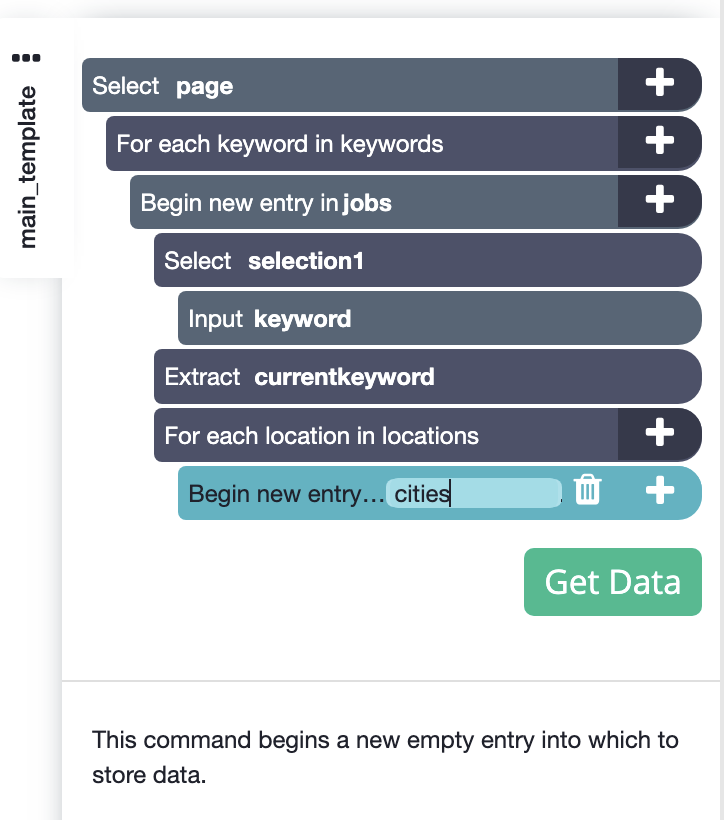This screenshot has height=820, width=724.
Task: Click the bold 'currentkeyword' name
Action: (344, 377)
